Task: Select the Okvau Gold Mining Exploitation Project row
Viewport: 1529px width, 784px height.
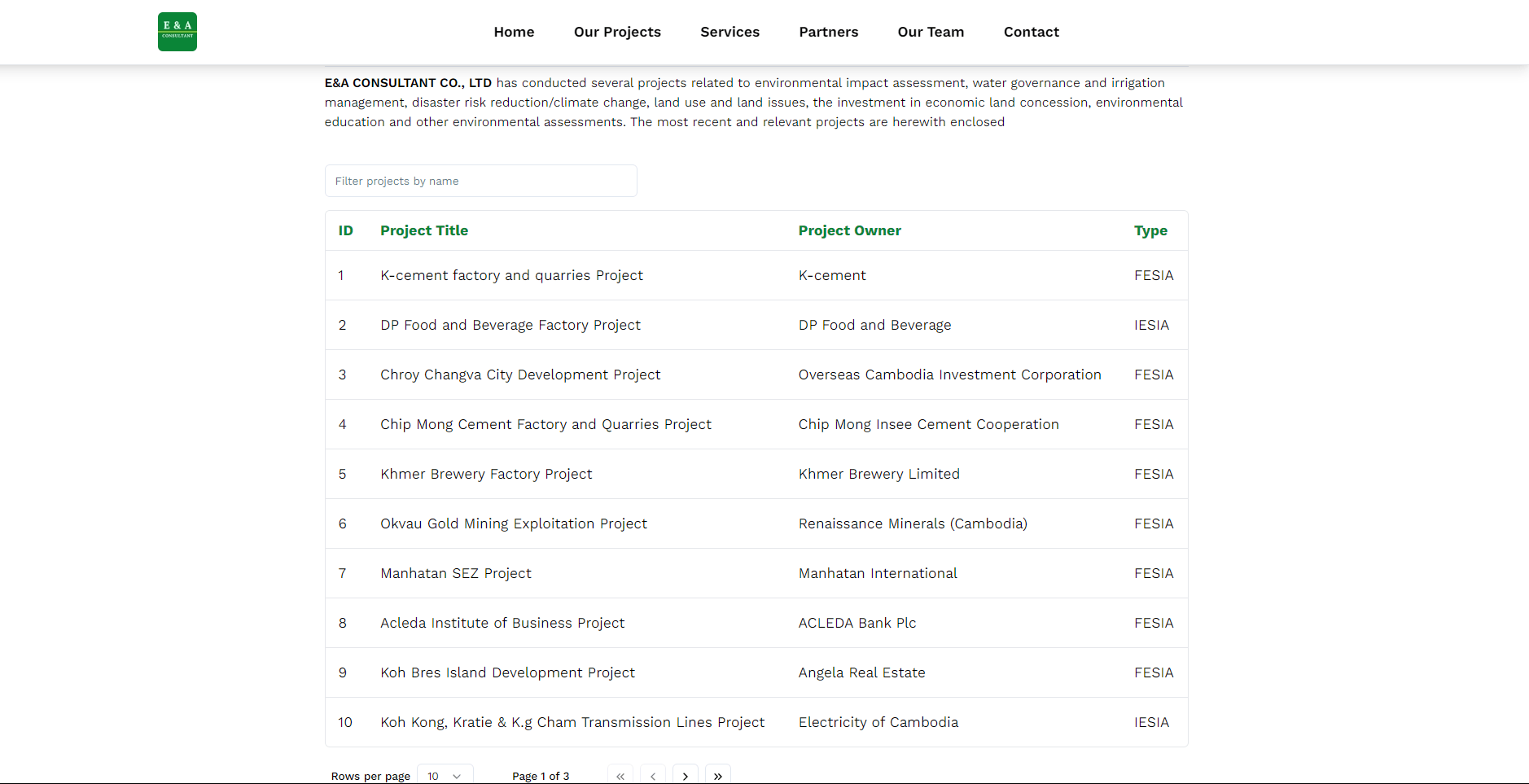Action: 514,523
